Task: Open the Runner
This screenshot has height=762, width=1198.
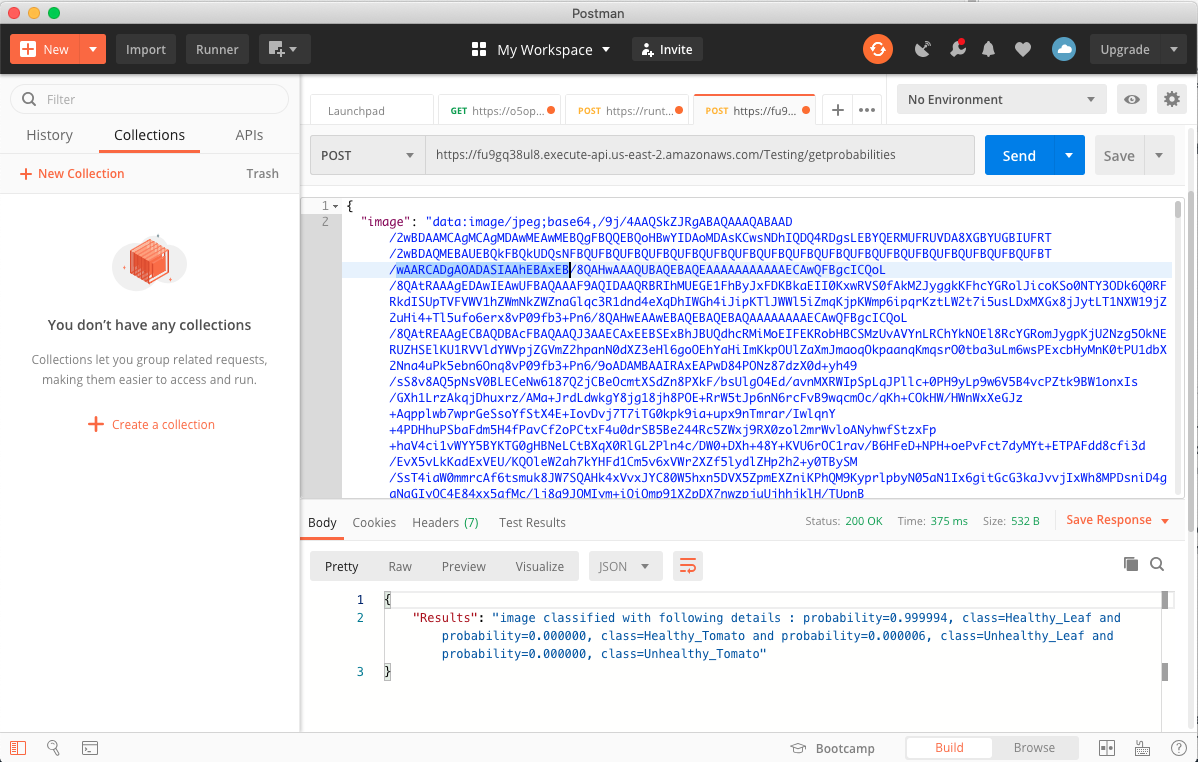Action: click(x=217, y=50)
